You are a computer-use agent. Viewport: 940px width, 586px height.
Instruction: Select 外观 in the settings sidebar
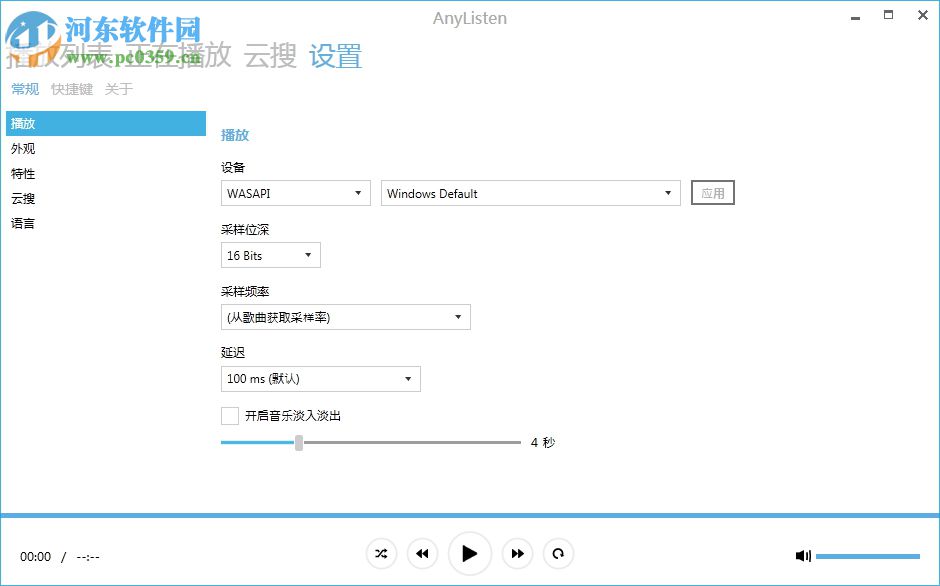pyautogui.click(x=24, y=148)
